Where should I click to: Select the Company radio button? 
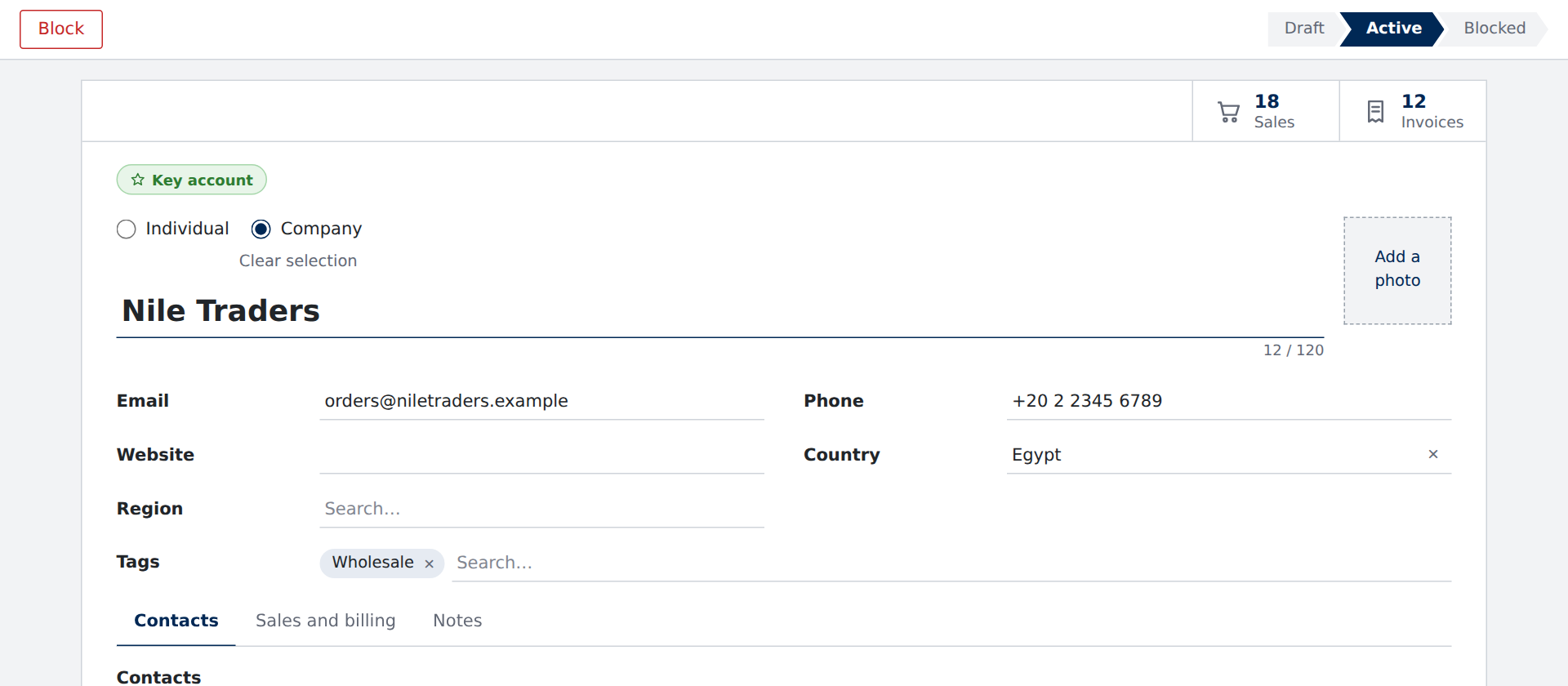261,229
